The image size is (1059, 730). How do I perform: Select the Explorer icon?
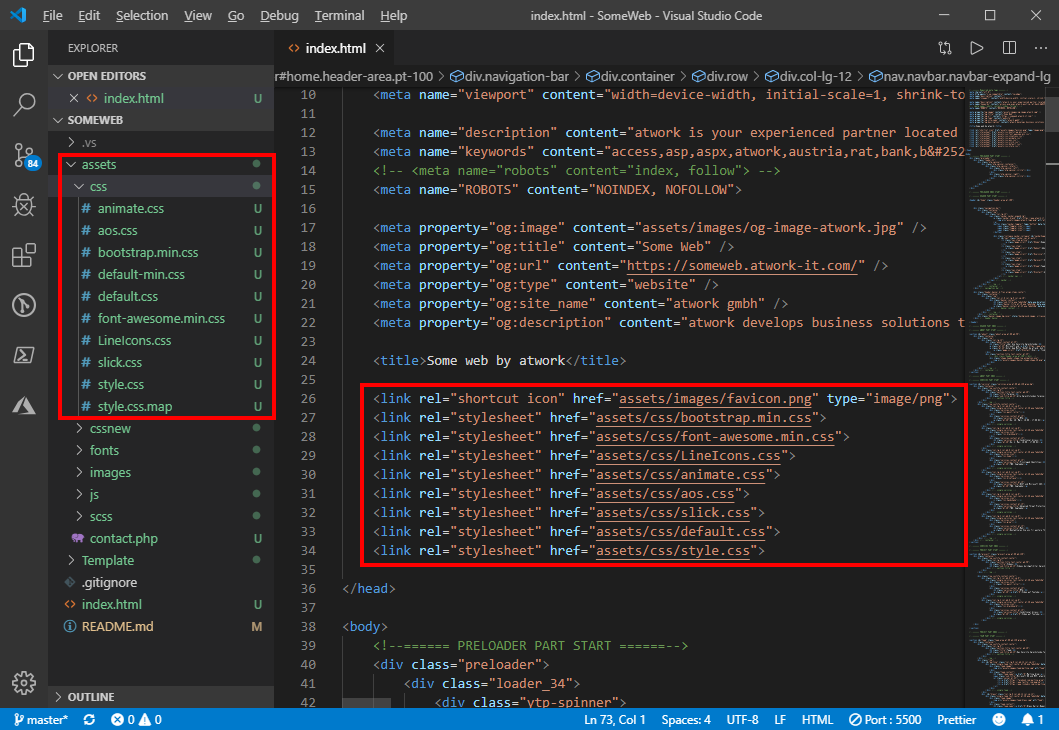click(x=23, y=55)
